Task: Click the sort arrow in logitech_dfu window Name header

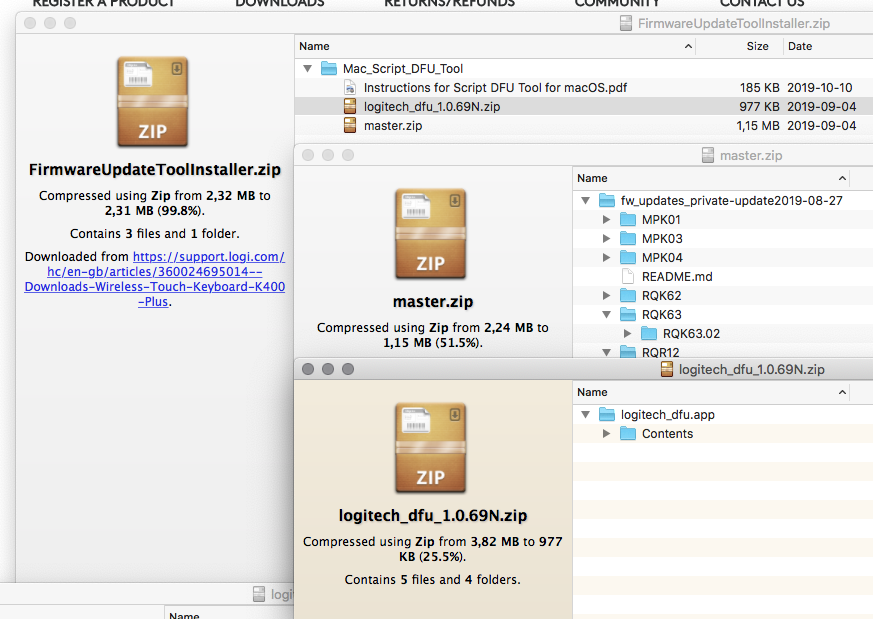Action: point(842,392)
